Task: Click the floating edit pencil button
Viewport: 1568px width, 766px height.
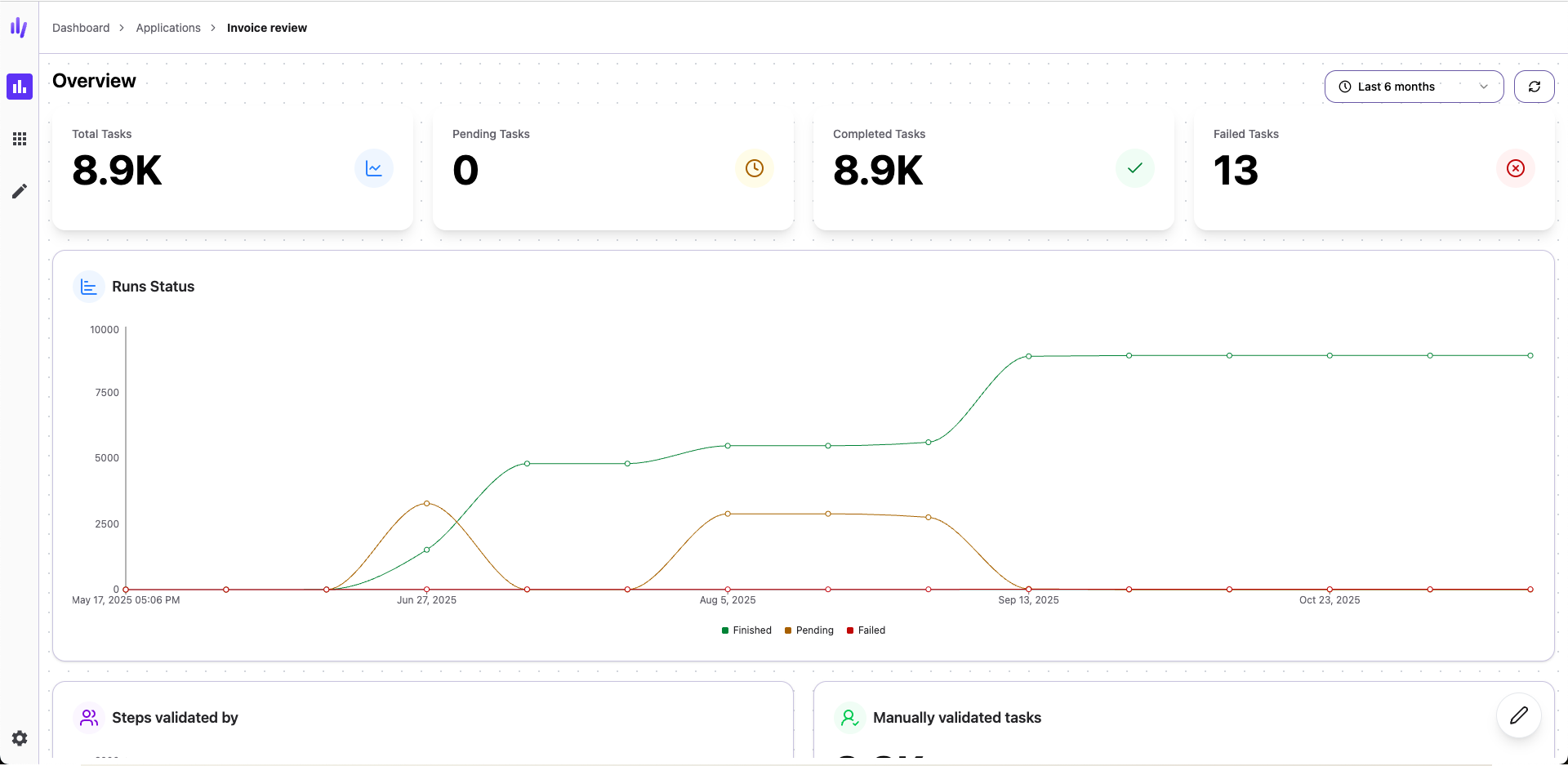Action: click(1519, 715)
